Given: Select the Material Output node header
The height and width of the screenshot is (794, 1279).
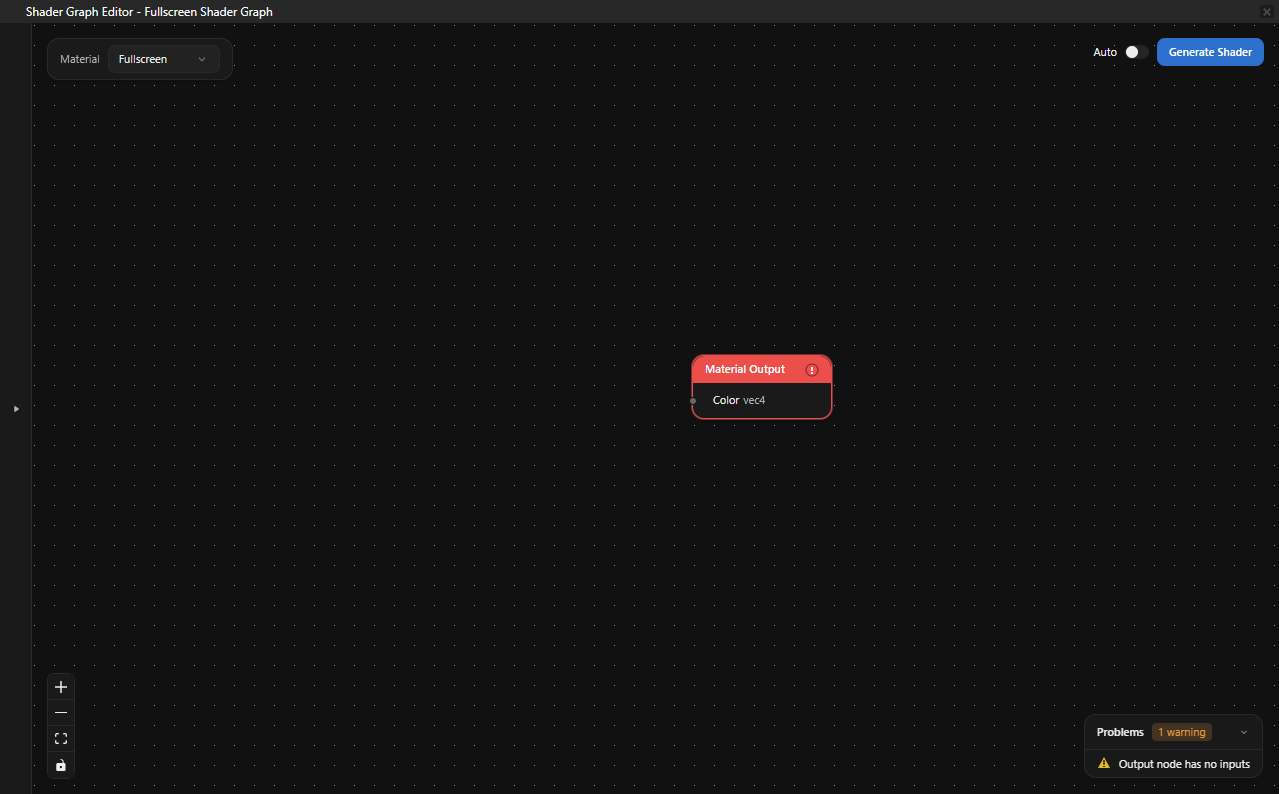Looking at the screenshot, I should click(762, 369).
